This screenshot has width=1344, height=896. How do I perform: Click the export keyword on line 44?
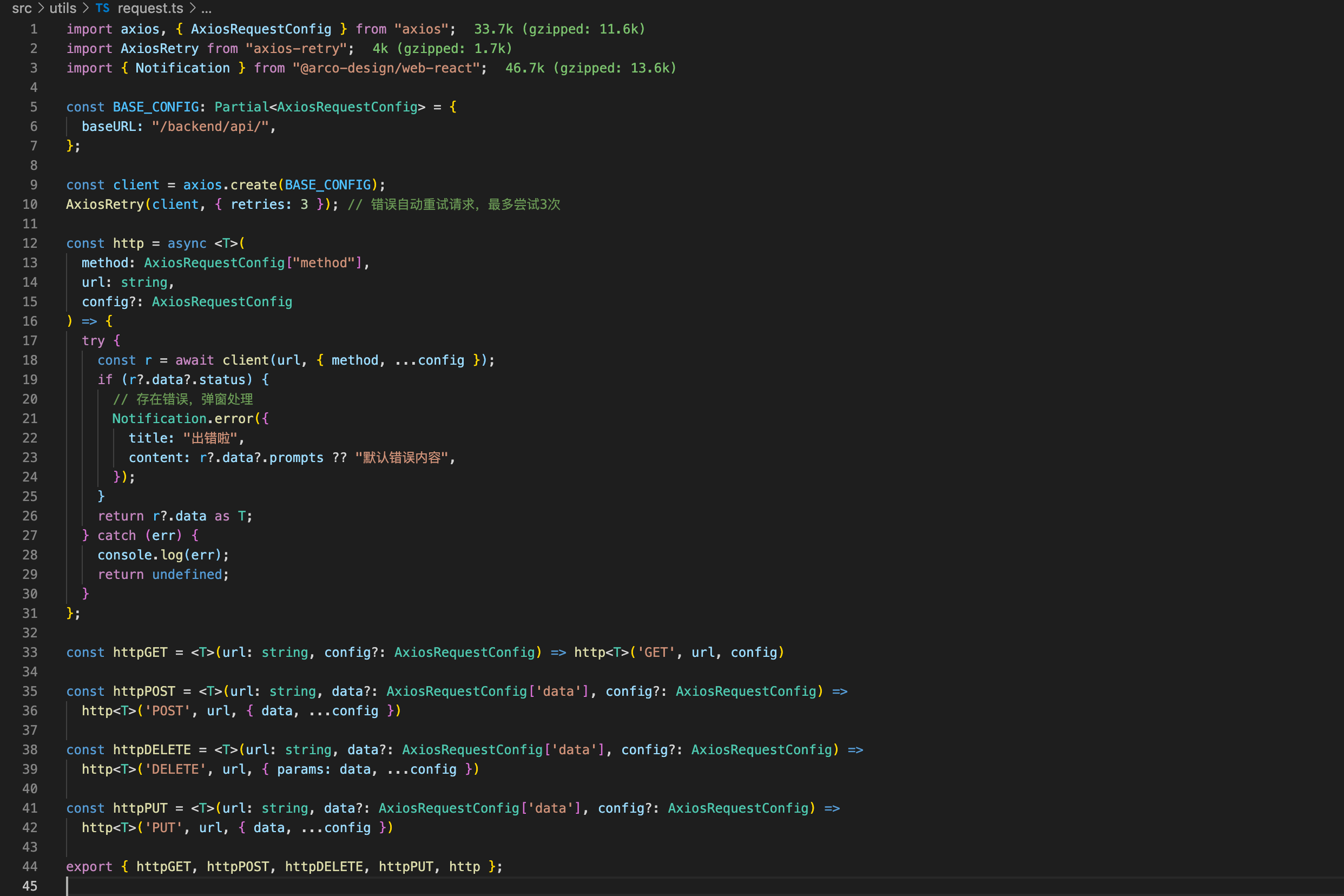tap(89, 867)
